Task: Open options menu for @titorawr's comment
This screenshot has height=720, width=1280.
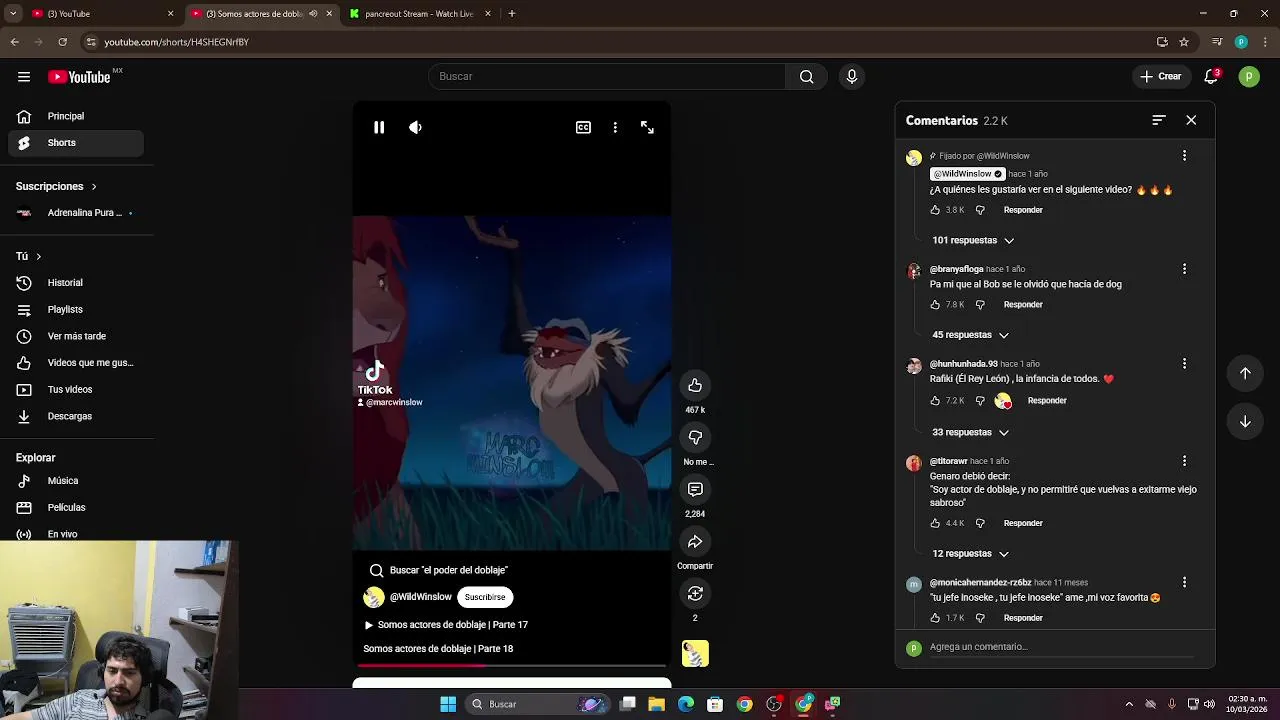Action: point(1184,461)
